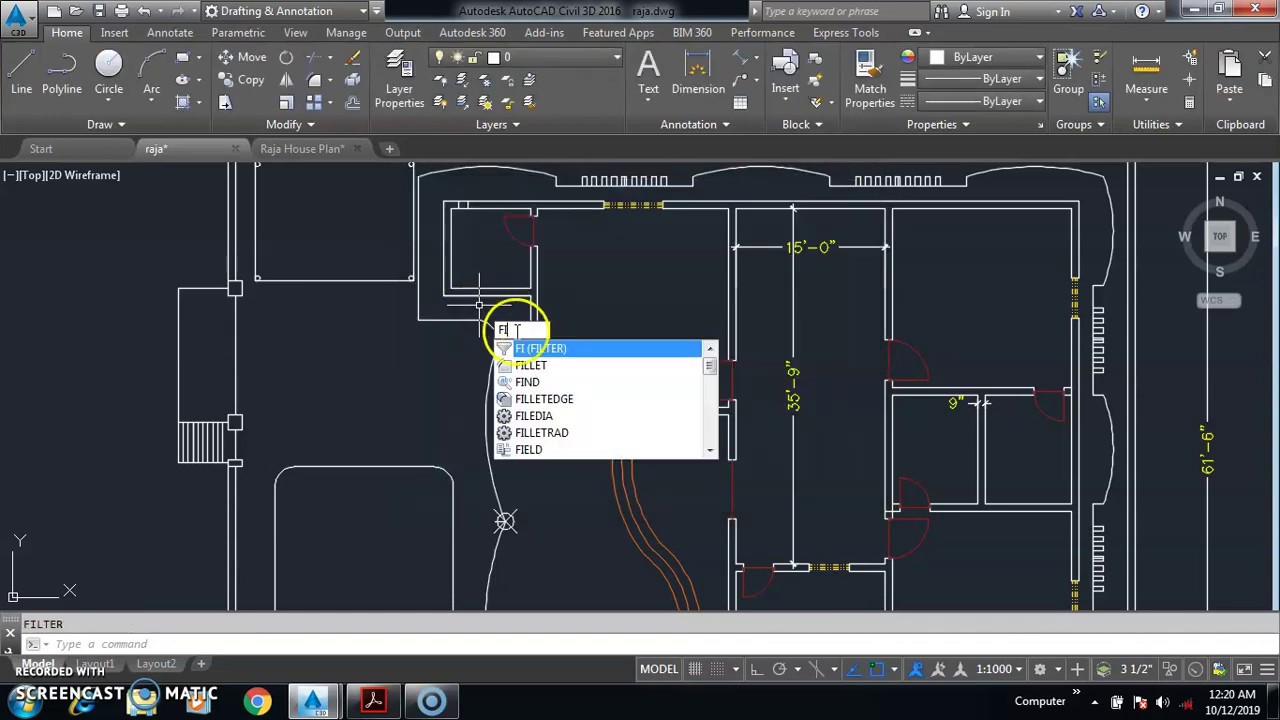Click the Stretch tool icon
This screenshot has height=720, width=1280.
coord(225,102)
